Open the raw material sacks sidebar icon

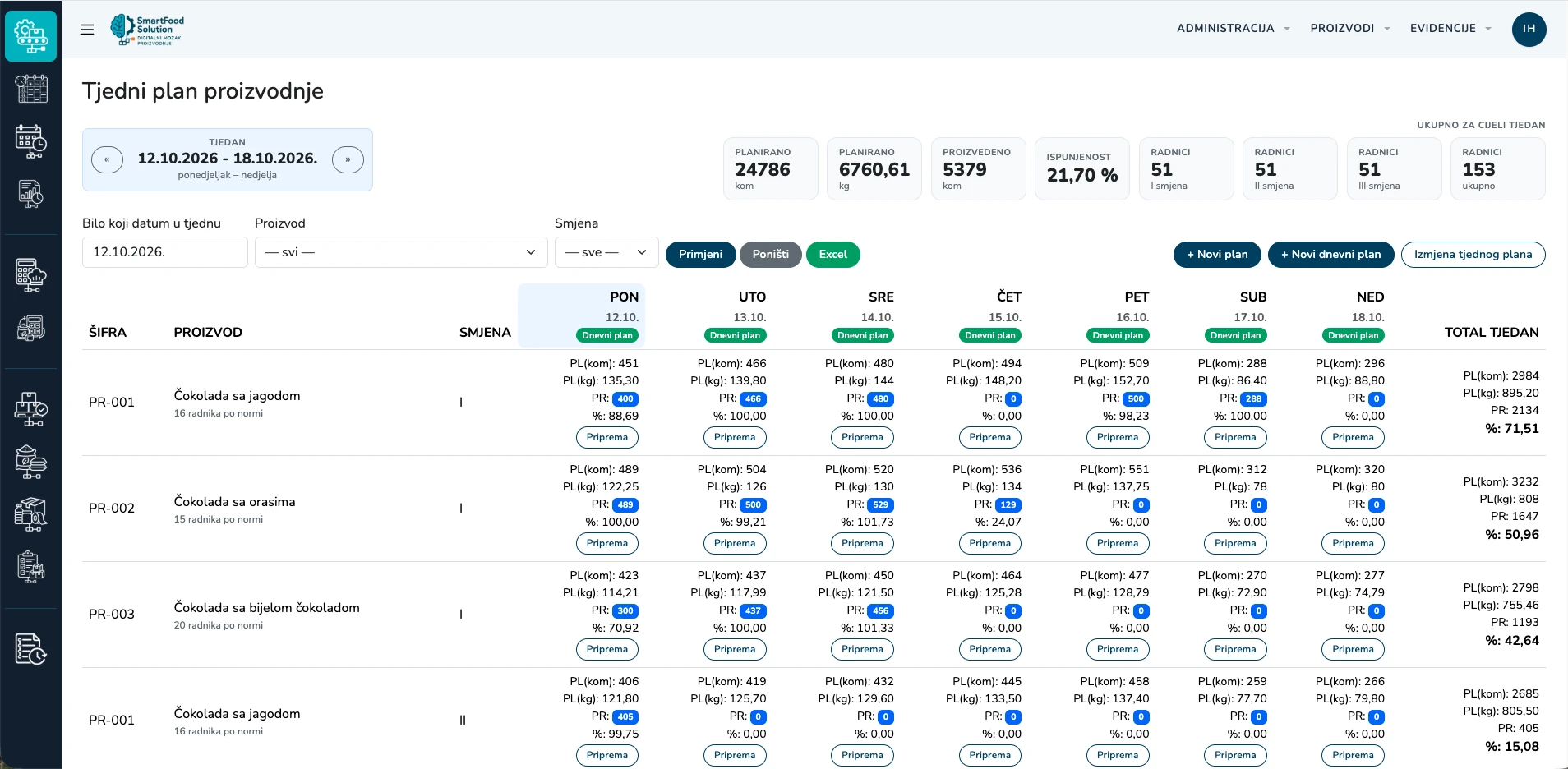(31, 462)
